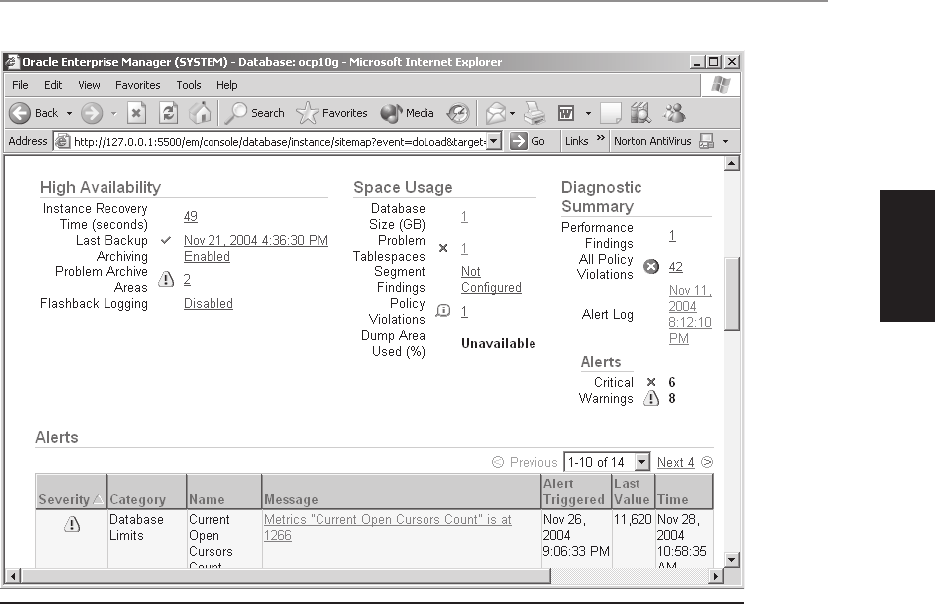Open the Database Size 1 link
The height and width of the screenshot is (604, 935).
tap(465, 216)
